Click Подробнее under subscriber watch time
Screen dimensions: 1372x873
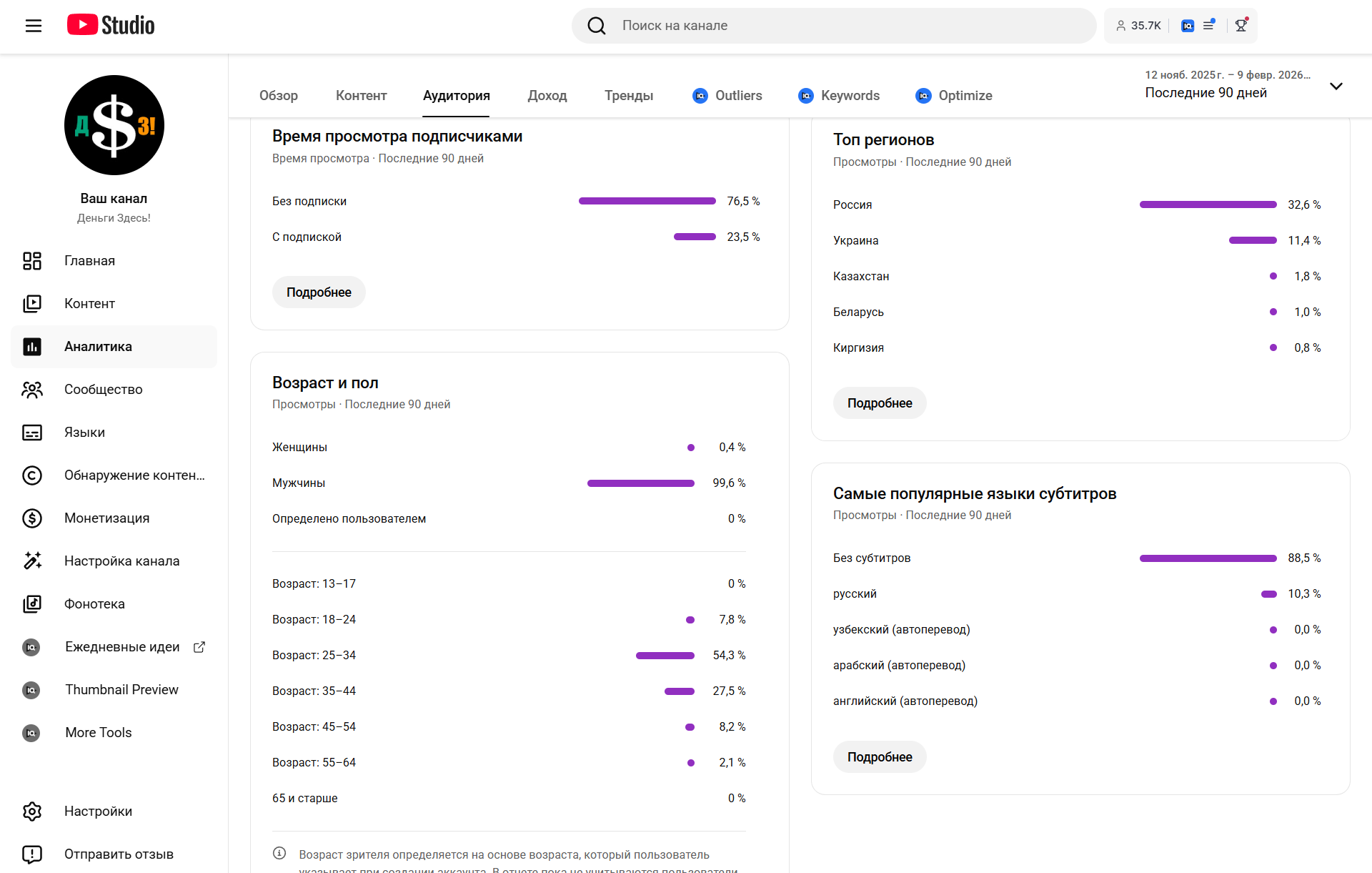pyautogui.click(x=319, y=292)
